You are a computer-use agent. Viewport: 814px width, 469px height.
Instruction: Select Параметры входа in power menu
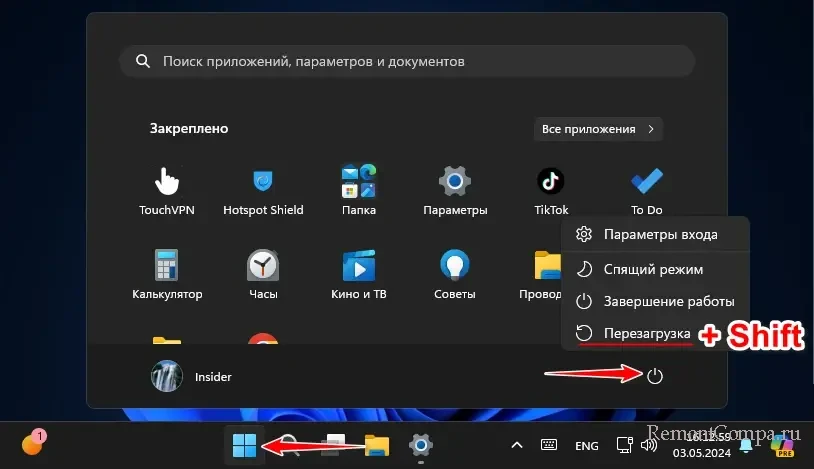coord(659,235)
